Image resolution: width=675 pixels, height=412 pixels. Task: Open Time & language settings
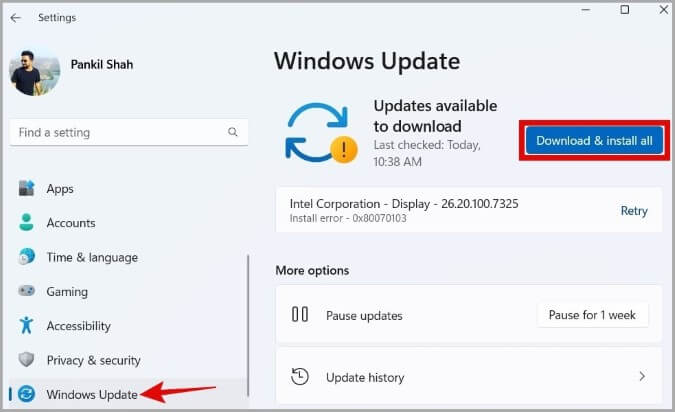[92, 257]
